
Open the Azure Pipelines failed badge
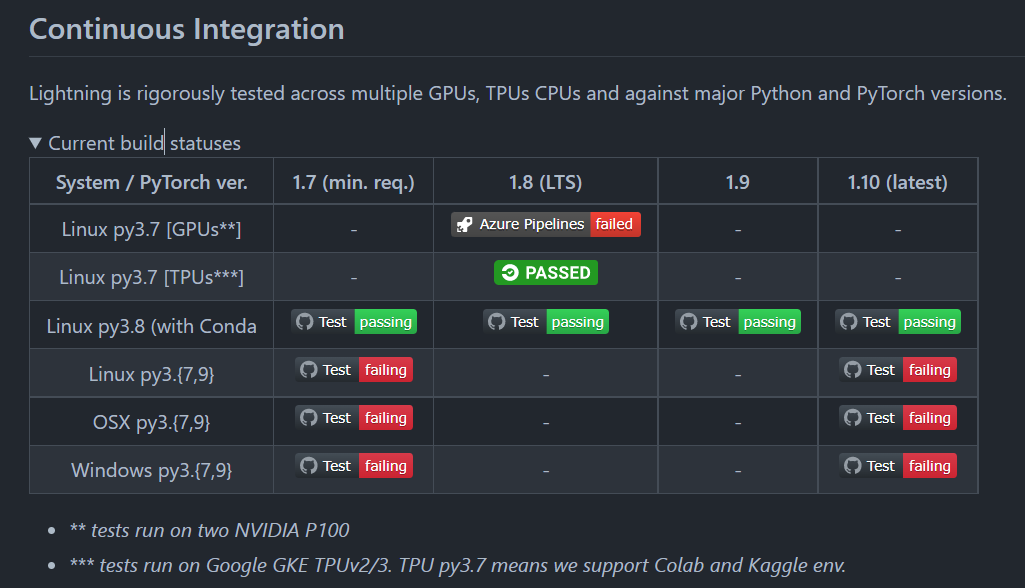[x=546, y=224]
